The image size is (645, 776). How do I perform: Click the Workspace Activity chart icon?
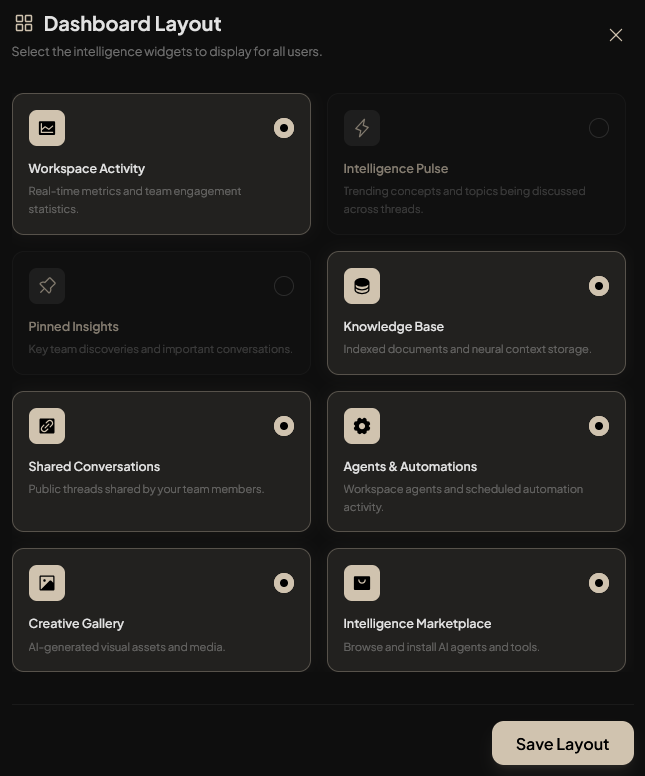[x=47, y=128]
